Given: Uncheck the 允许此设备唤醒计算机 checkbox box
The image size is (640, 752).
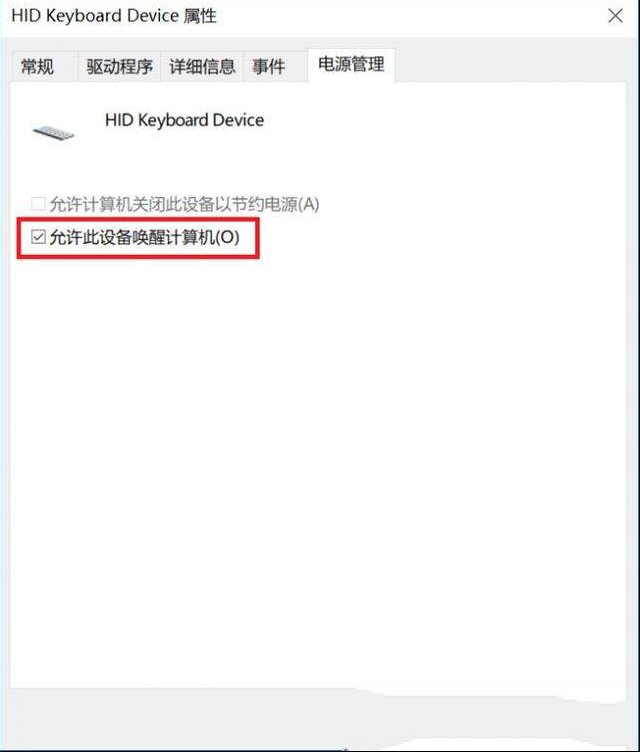Looking at the screenshot, I should (x=38, y=236).
